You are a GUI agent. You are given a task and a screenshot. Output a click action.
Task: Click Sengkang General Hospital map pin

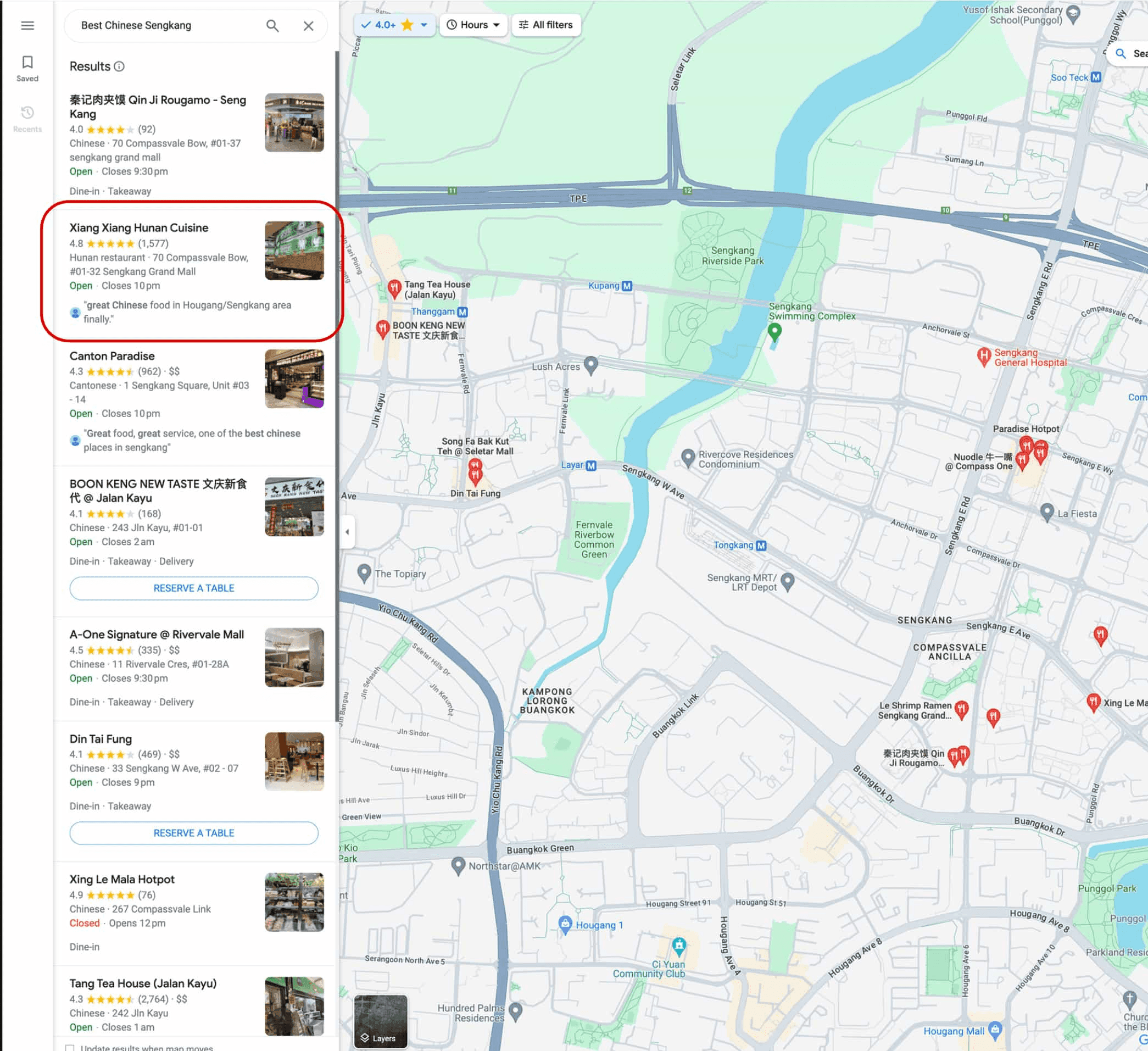(983, 356)
